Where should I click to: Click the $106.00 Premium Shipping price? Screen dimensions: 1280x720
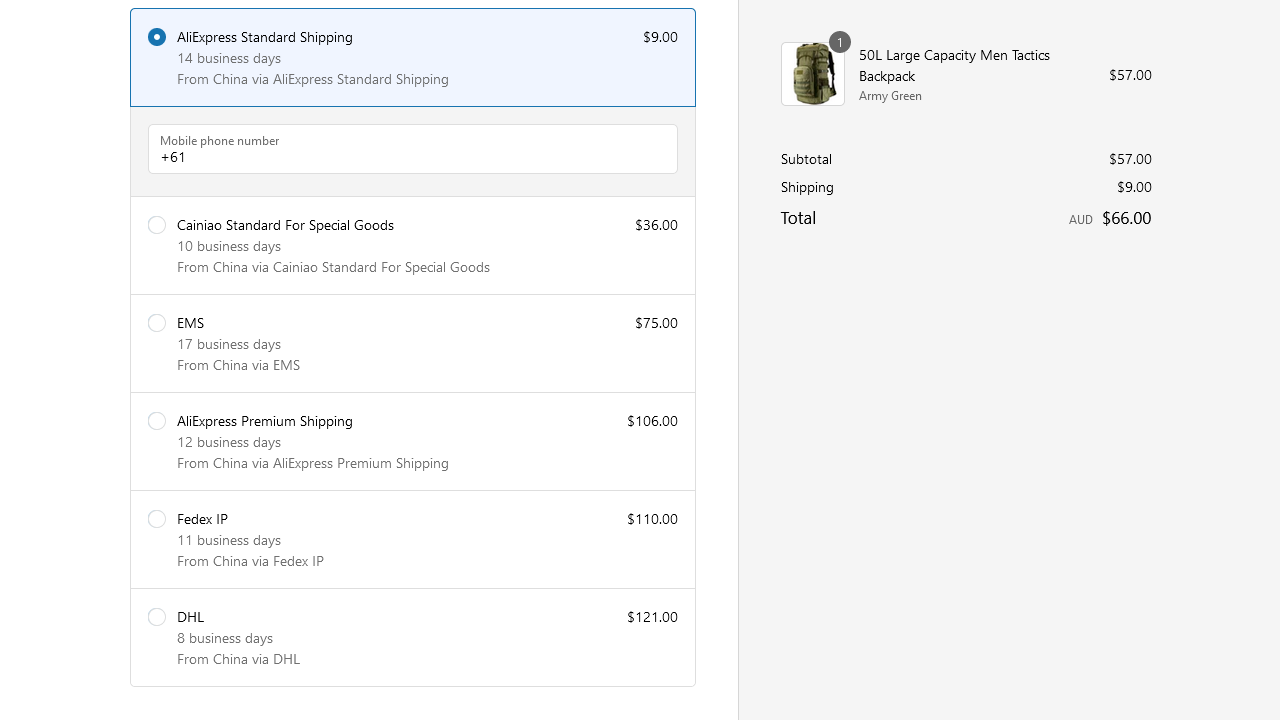click(x=652, y=421)
